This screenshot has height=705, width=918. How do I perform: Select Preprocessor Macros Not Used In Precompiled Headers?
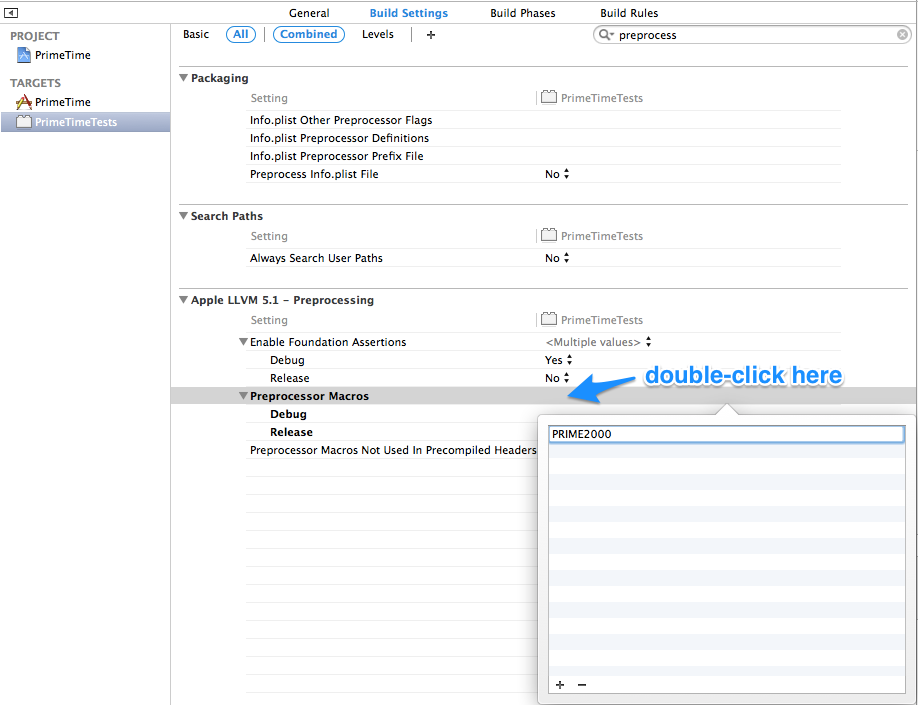coord(393,450)
